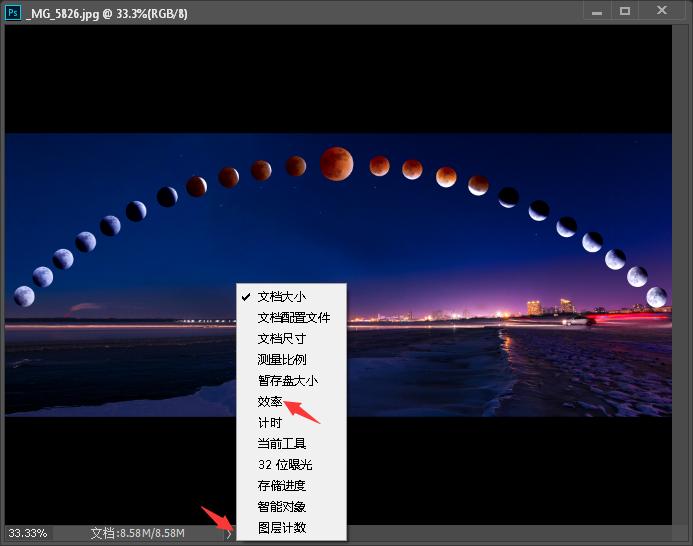
Task: Pick 暂存盘大小 from the list
Action: pos(287,381)
